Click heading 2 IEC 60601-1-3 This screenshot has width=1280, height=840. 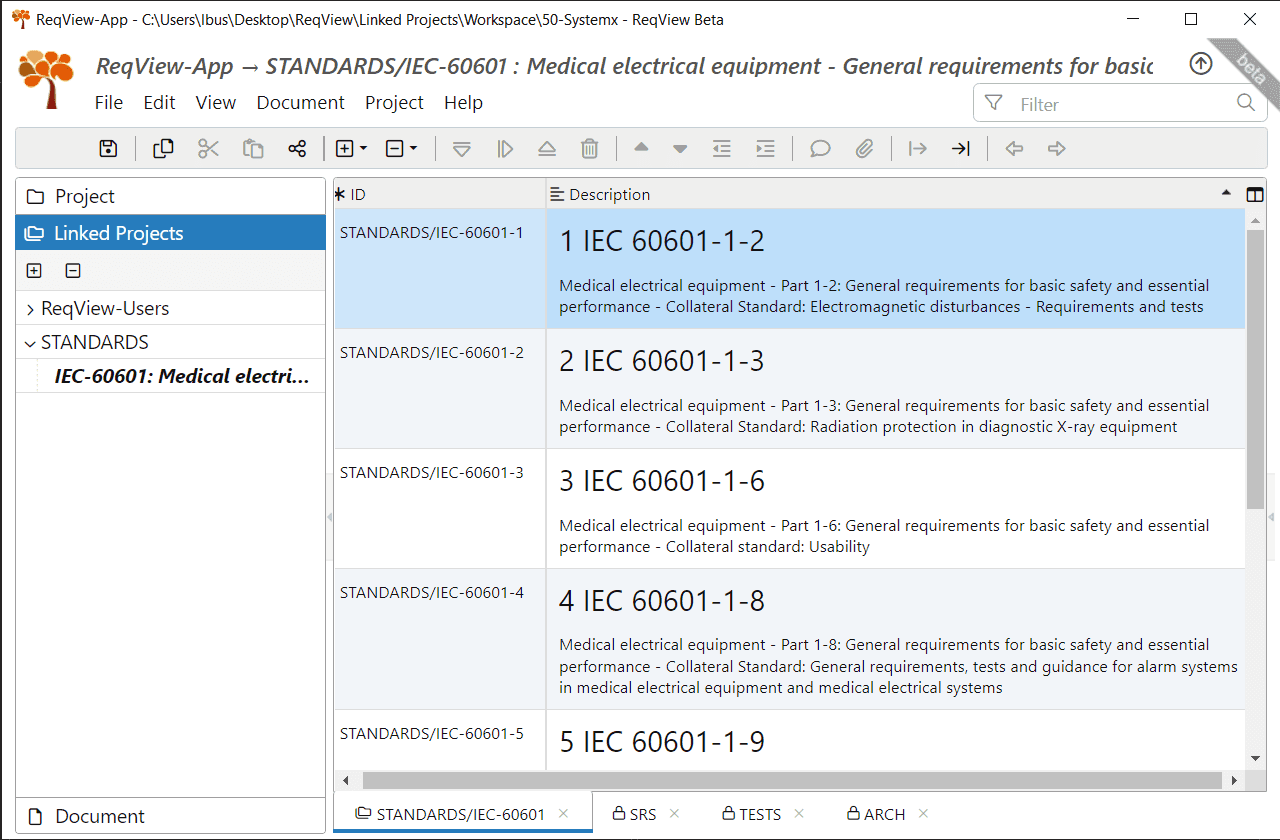[662, 361]
